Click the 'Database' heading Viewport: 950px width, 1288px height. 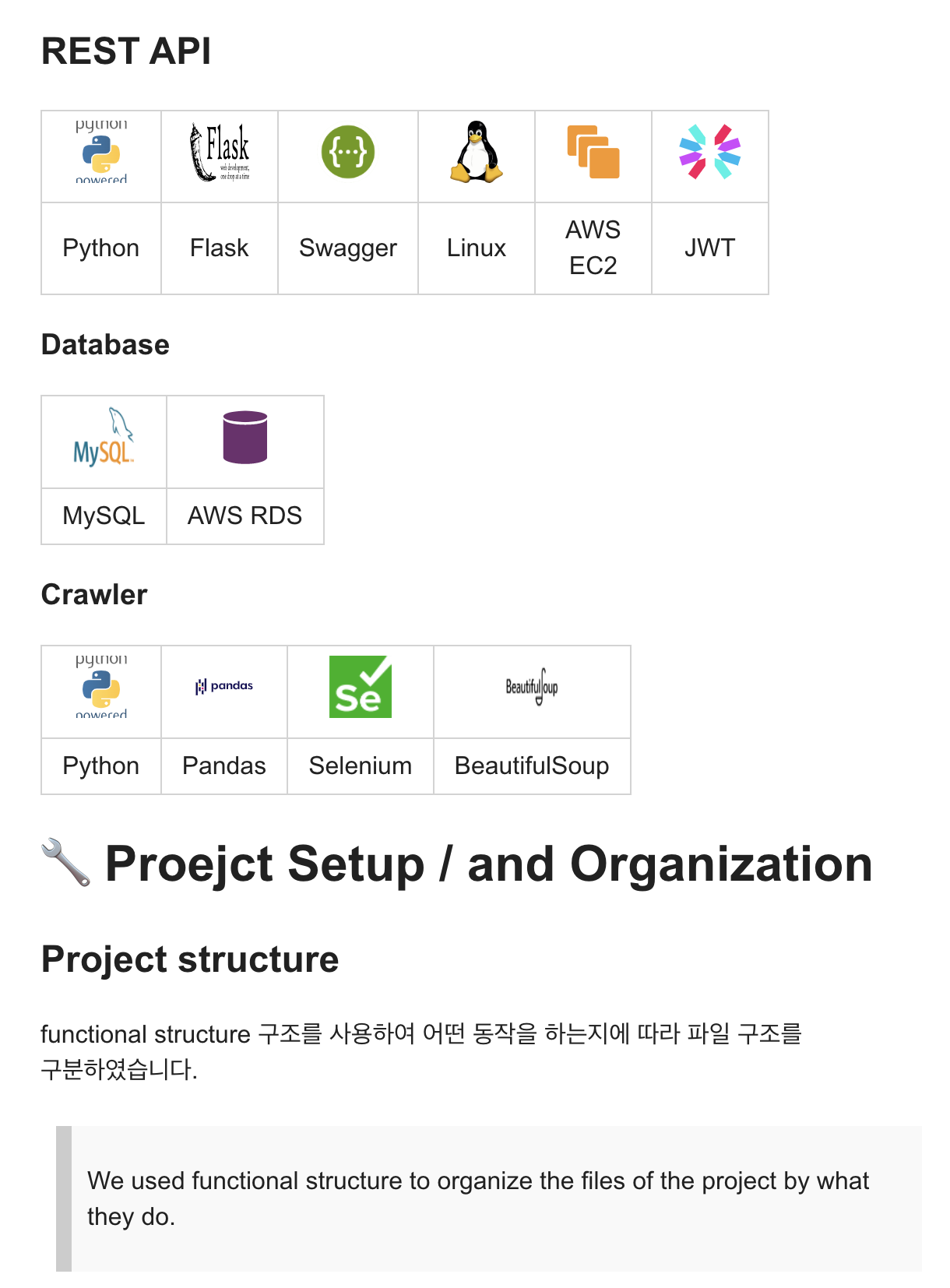[x=105, y=345]
